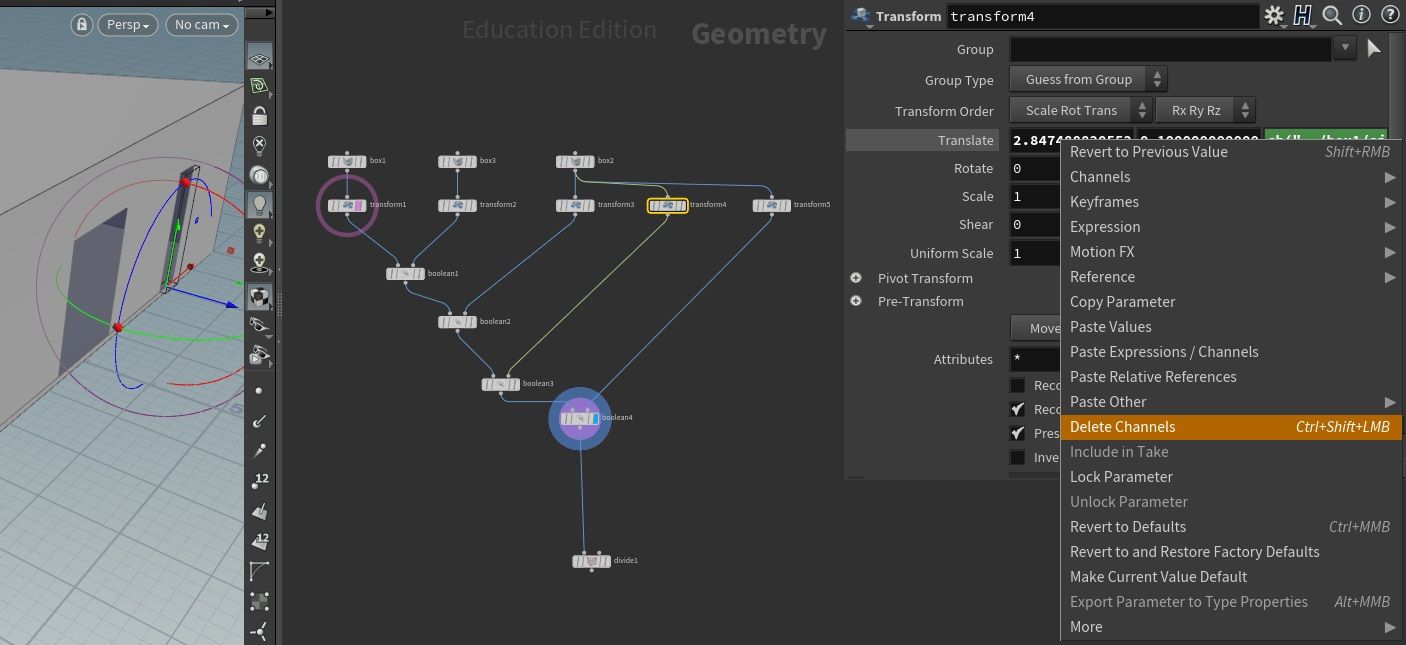
Task: Open the Persp viewport dropdown
Action: [x=127, y=24]
